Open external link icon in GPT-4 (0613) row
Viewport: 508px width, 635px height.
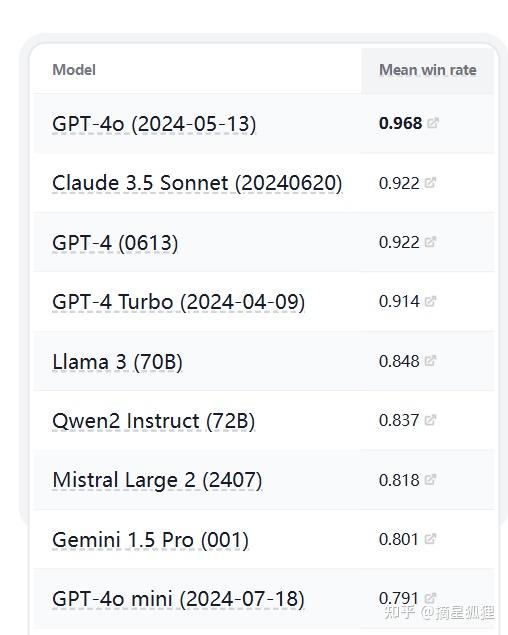coord(430,242)
